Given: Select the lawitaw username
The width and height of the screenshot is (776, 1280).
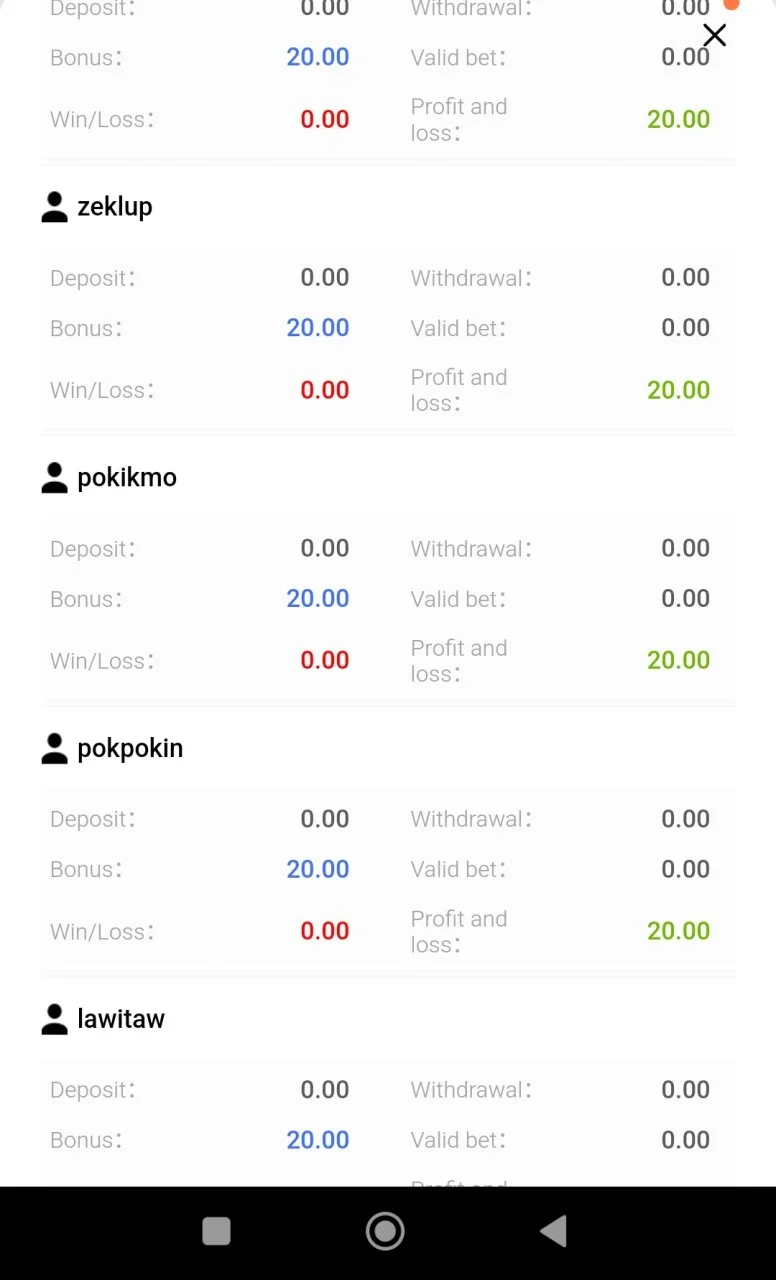Looking at the screenshot, I should 121,1019.
